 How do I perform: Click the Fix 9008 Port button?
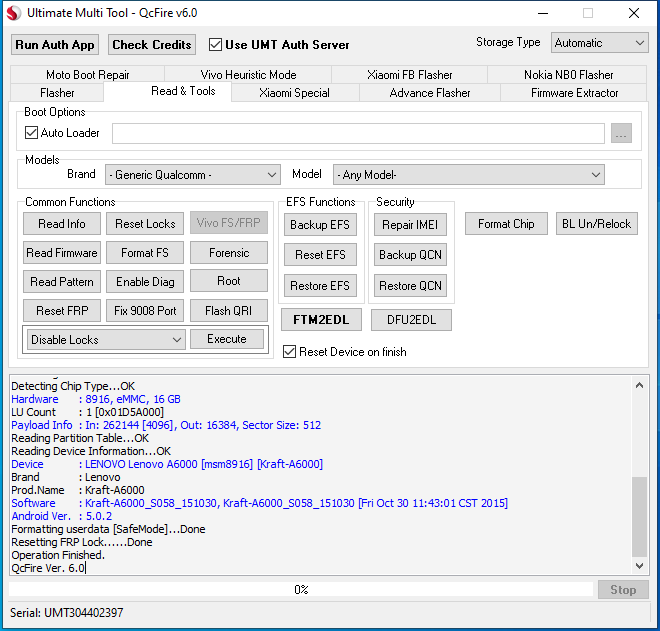tap(145, 311)
